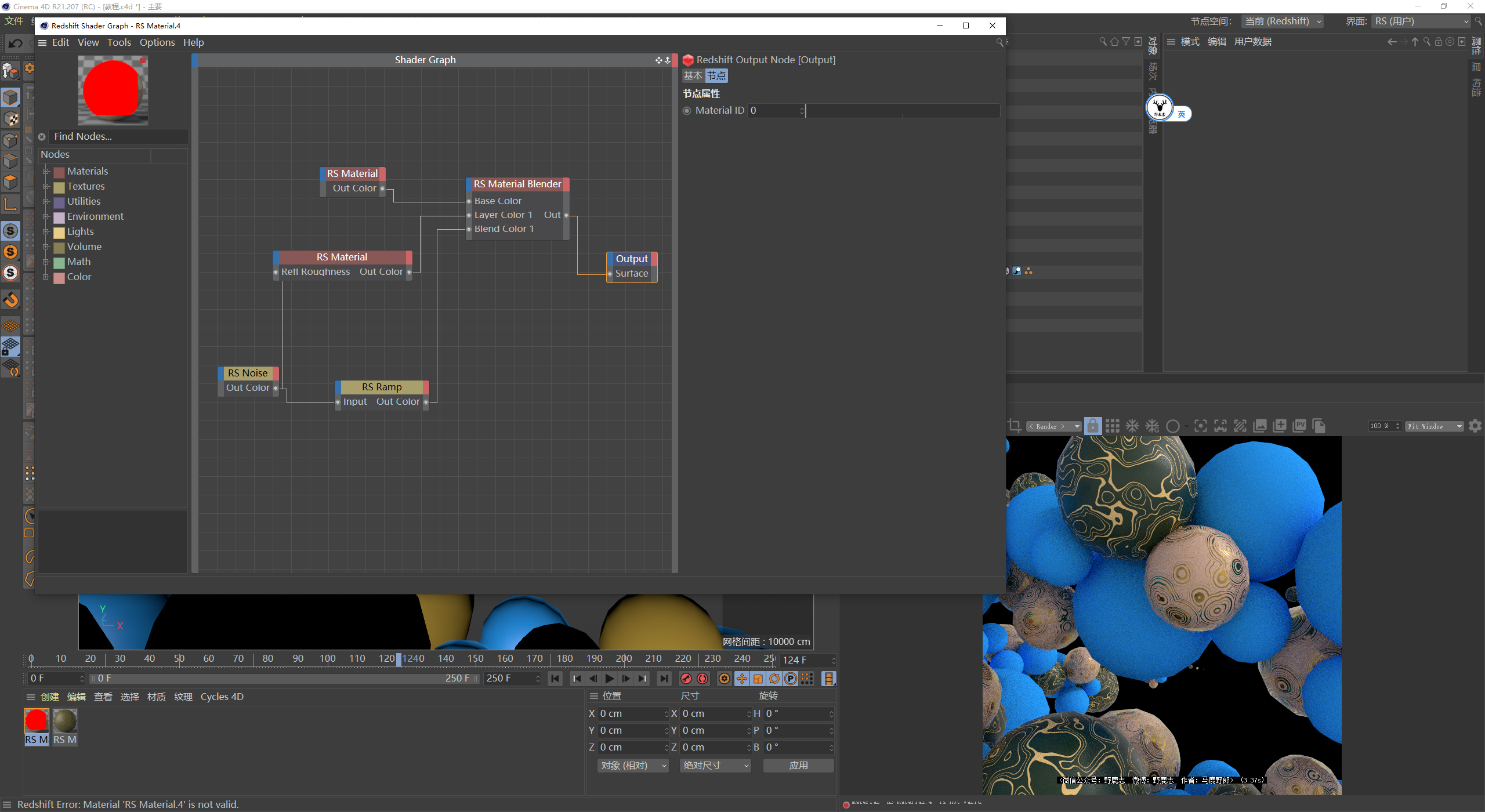This screenshot has height=812, width=1485.
Task: Select RS Noise node
Action: [x=248, y=373]
